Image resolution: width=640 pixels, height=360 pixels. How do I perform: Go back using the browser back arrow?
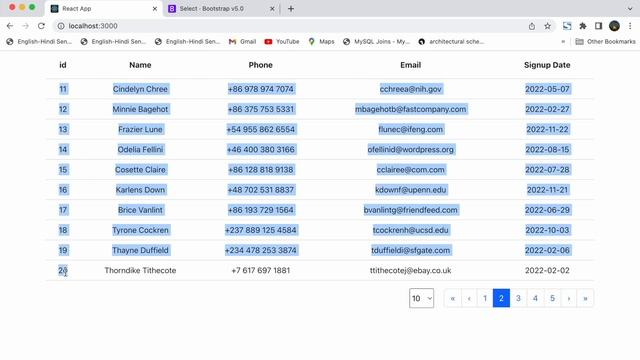(10, 26)
